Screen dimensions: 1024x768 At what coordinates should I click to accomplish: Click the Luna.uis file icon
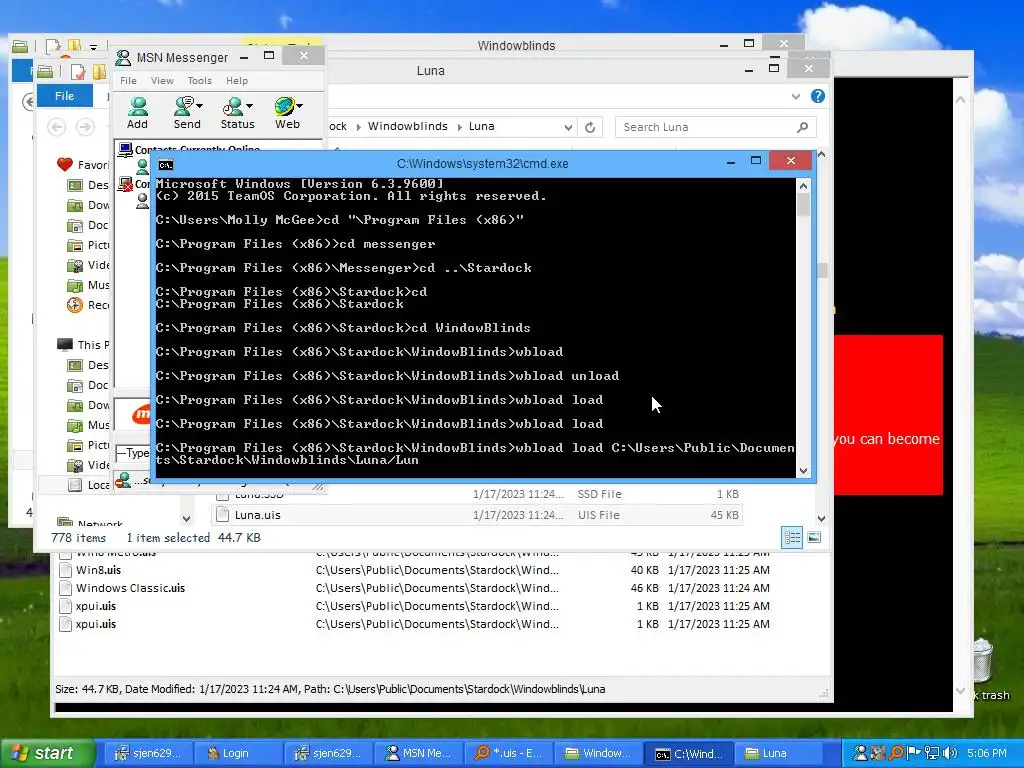(223, 515)
